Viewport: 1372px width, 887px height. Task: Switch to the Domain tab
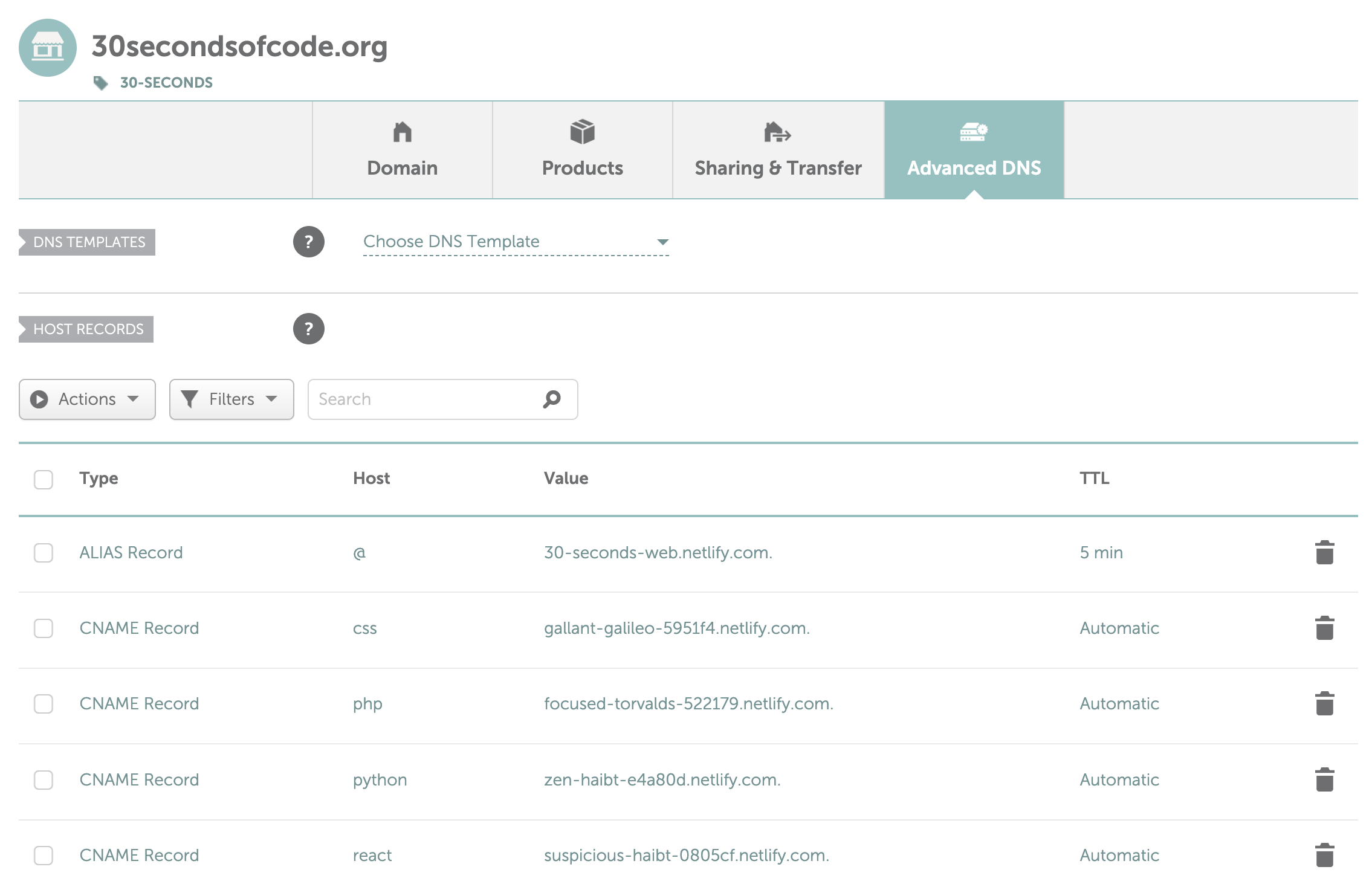click(402, 167)
